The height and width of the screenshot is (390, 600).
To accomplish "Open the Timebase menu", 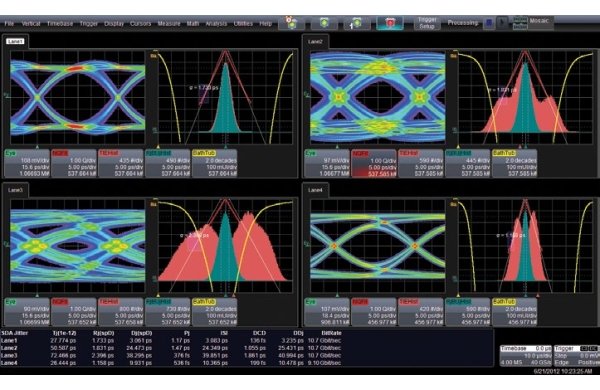I will tap(60, 23).
